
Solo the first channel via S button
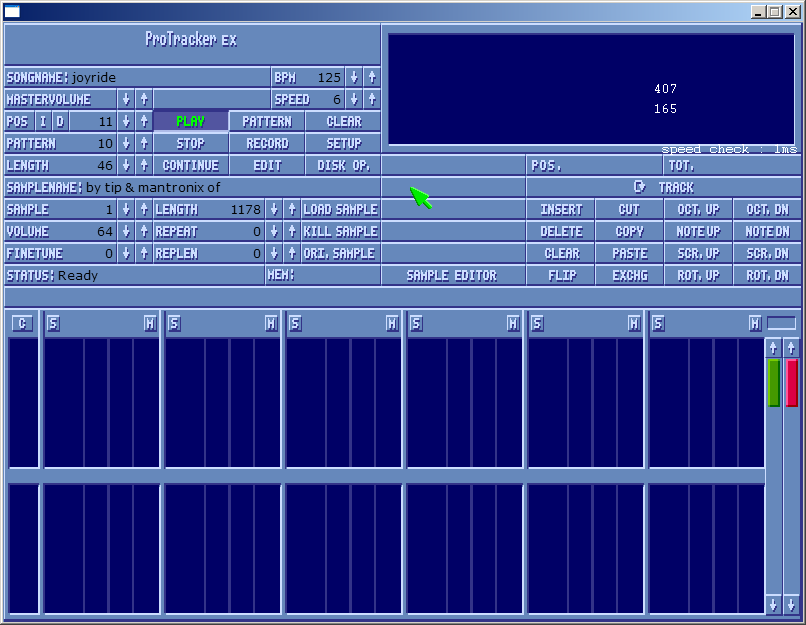[53, 323]
